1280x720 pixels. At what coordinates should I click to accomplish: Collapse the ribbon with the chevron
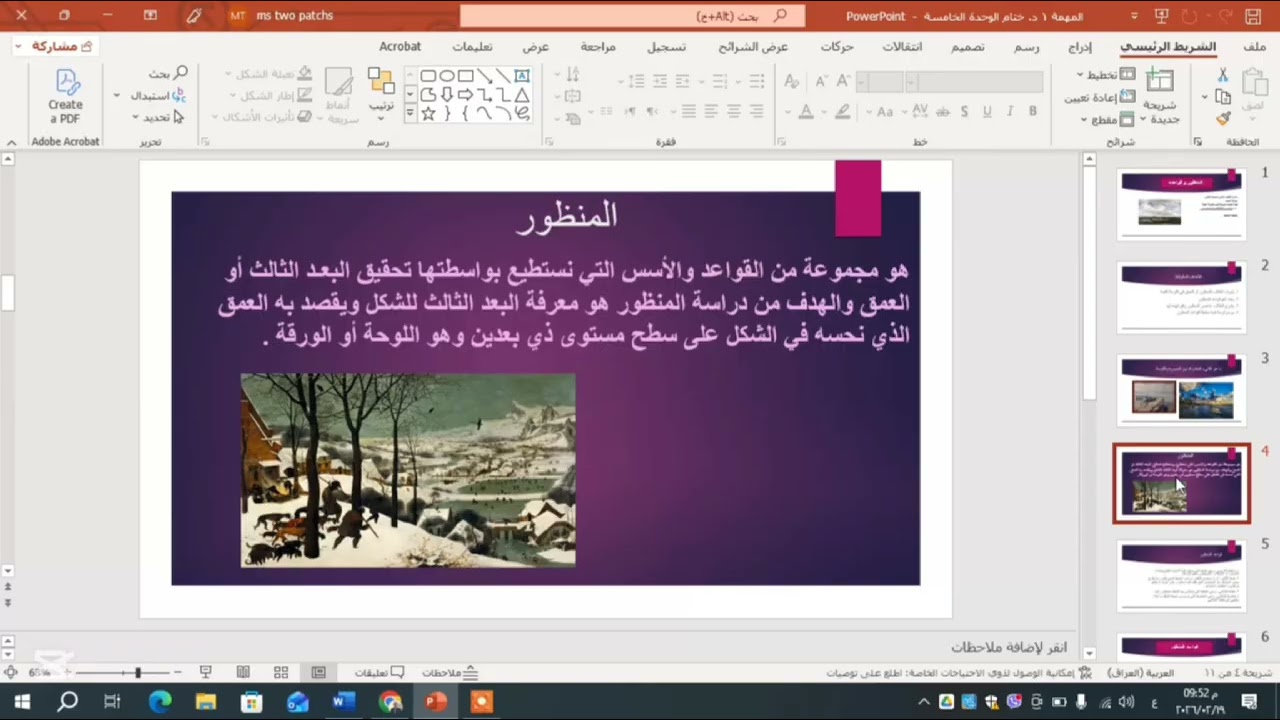pos(11,143)
